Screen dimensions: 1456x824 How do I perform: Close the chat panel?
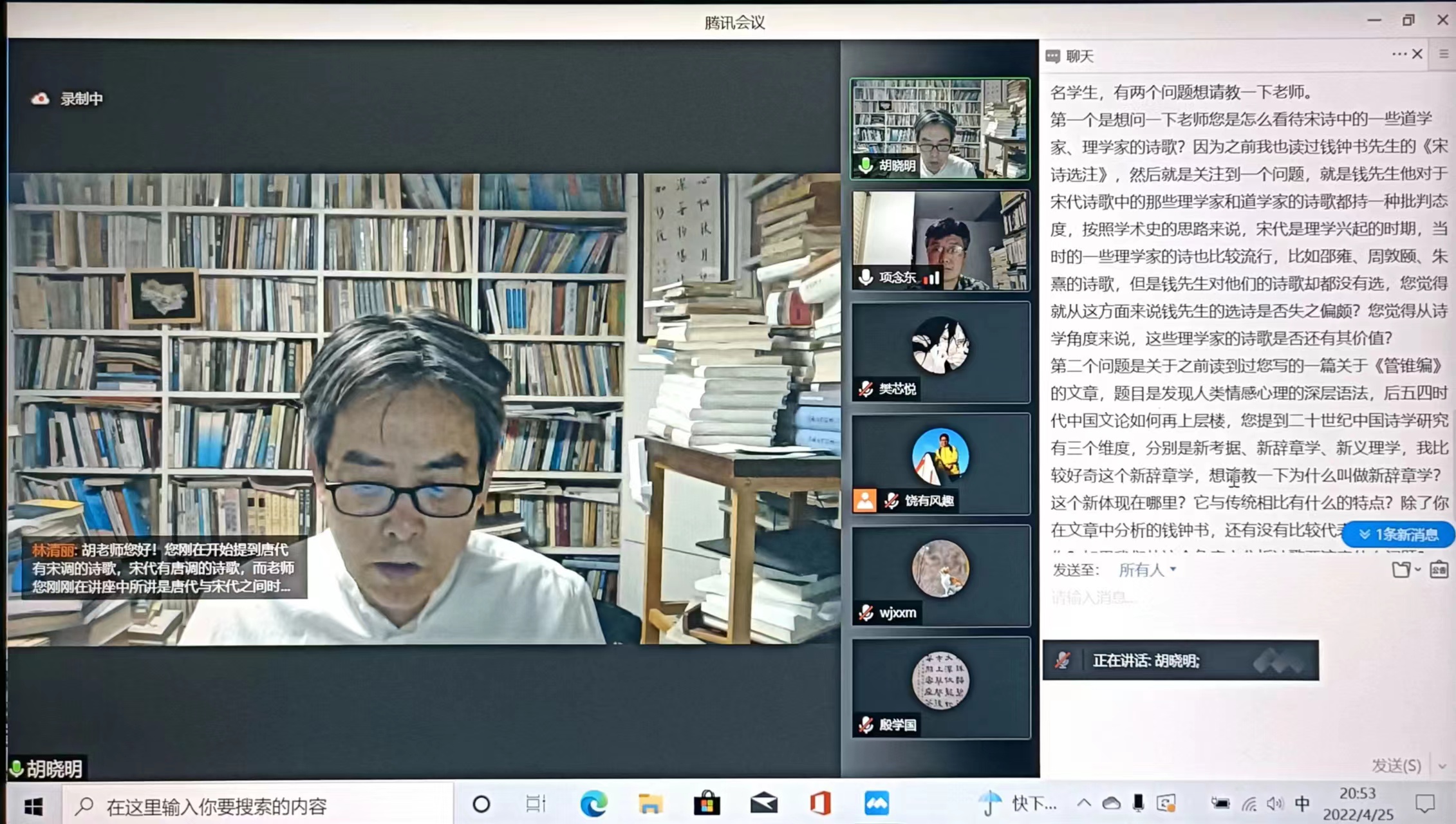(1417, 55)
